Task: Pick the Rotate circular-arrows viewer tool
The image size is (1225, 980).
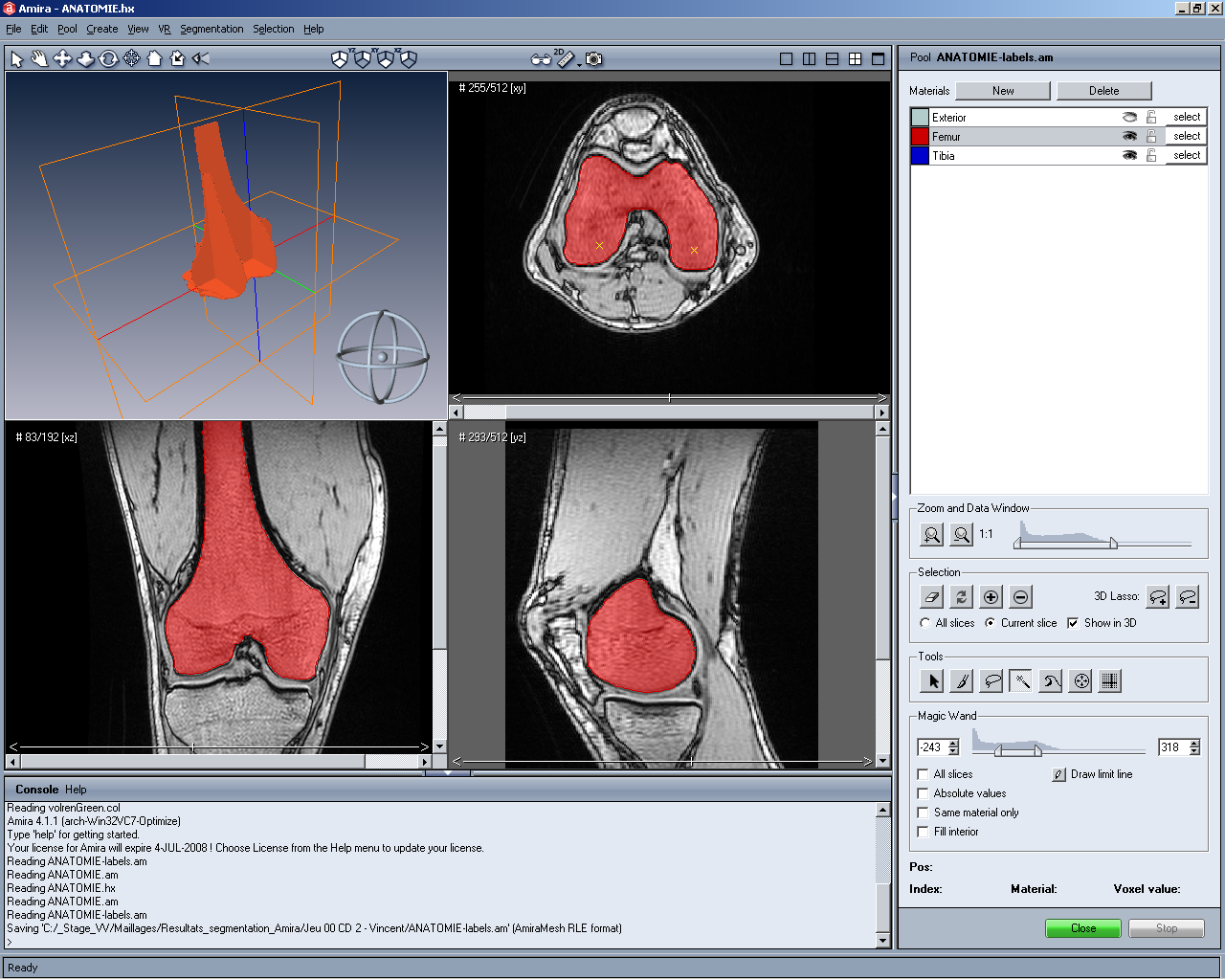Action: (108, 59)
